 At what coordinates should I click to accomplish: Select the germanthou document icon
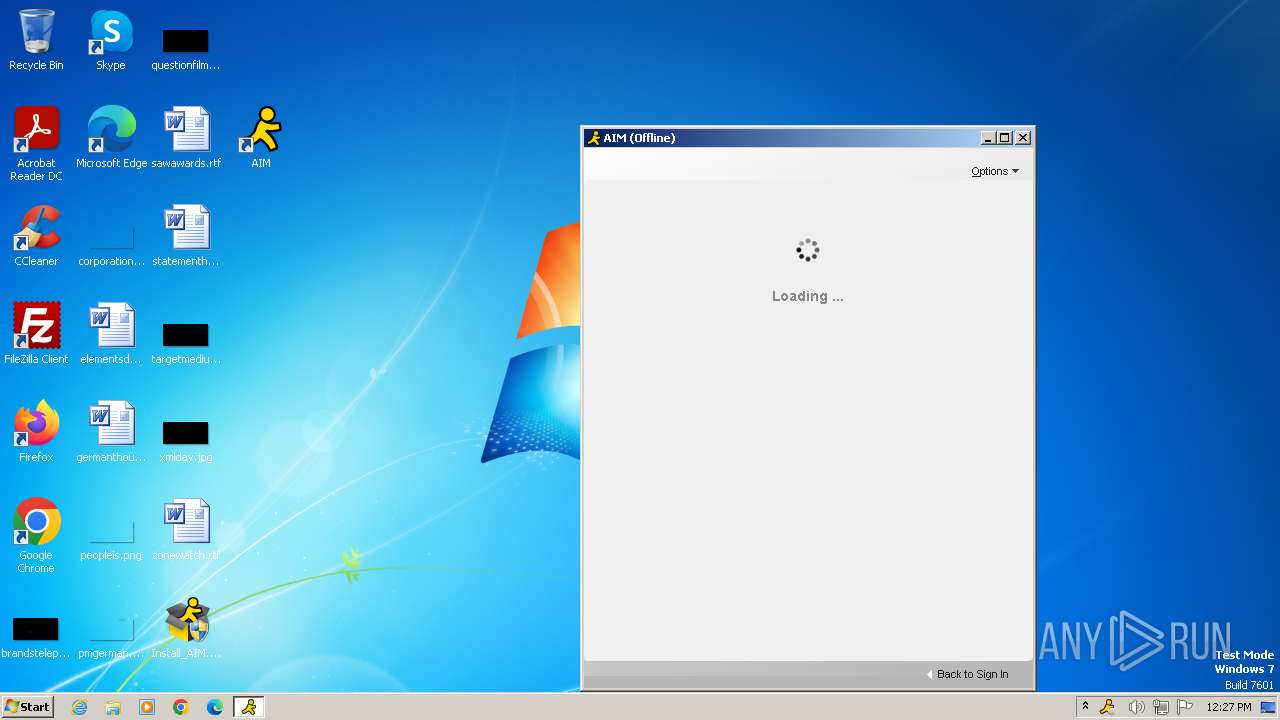click(111, 432)
